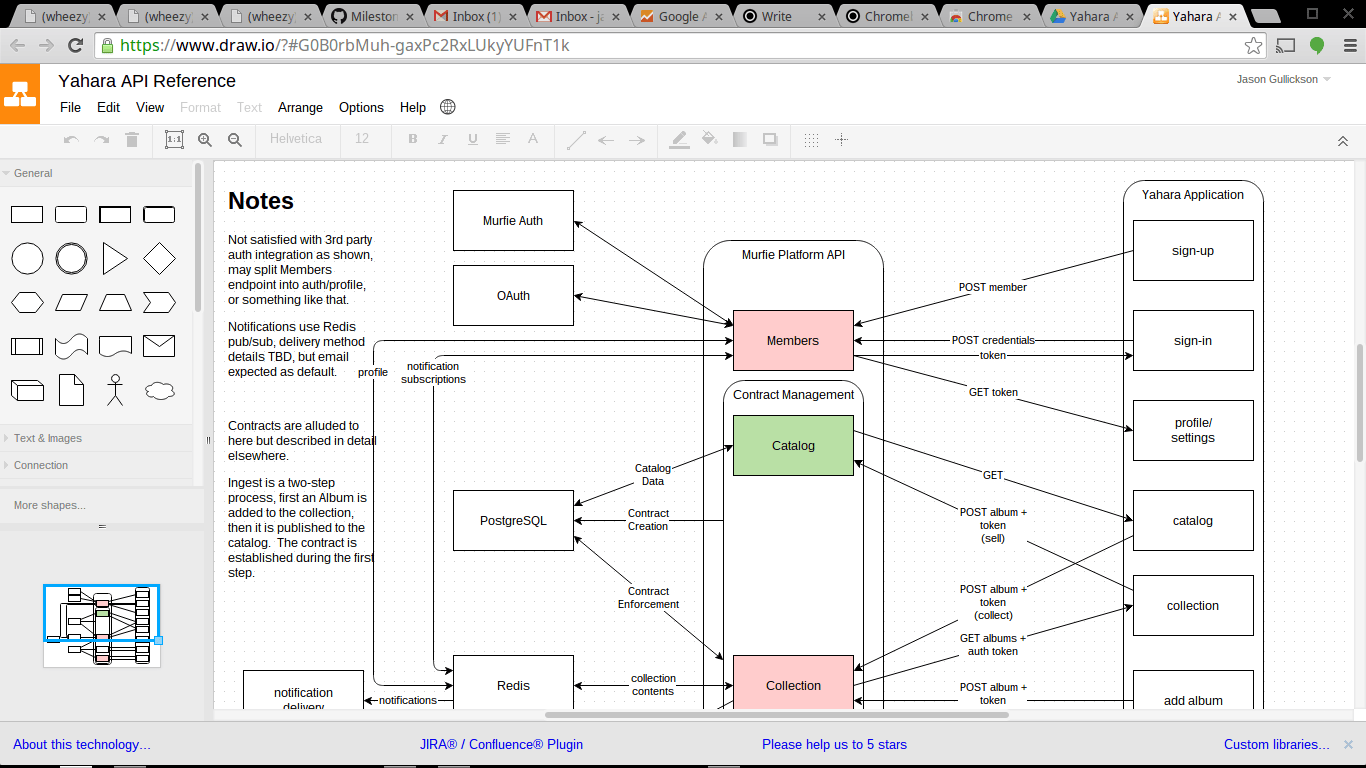1366x768 pixels.
Task: Open the Helvetica font family dropdown
Action: click(296, 139)
